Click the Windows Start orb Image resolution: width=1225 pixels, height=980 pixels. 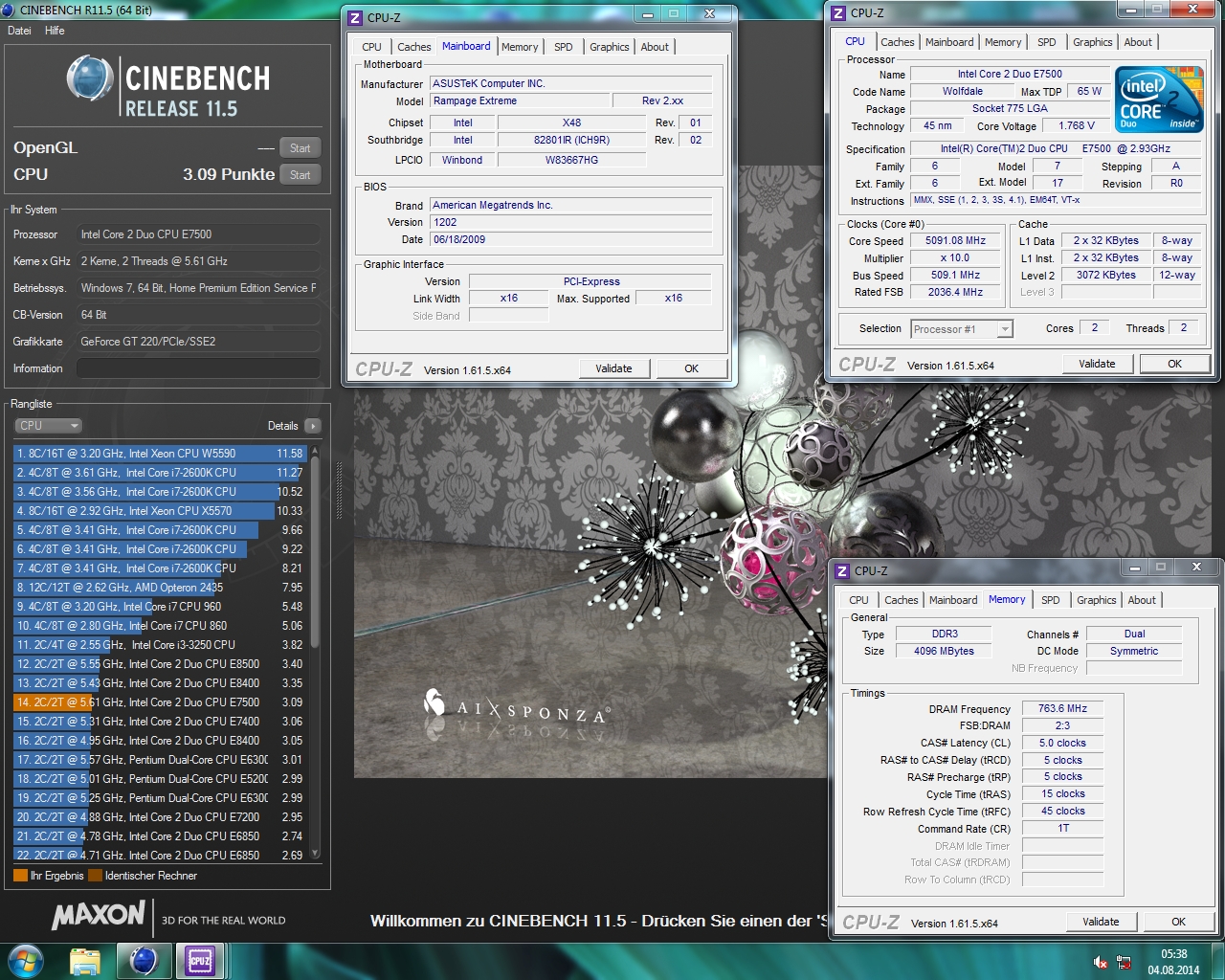(25, 960)
